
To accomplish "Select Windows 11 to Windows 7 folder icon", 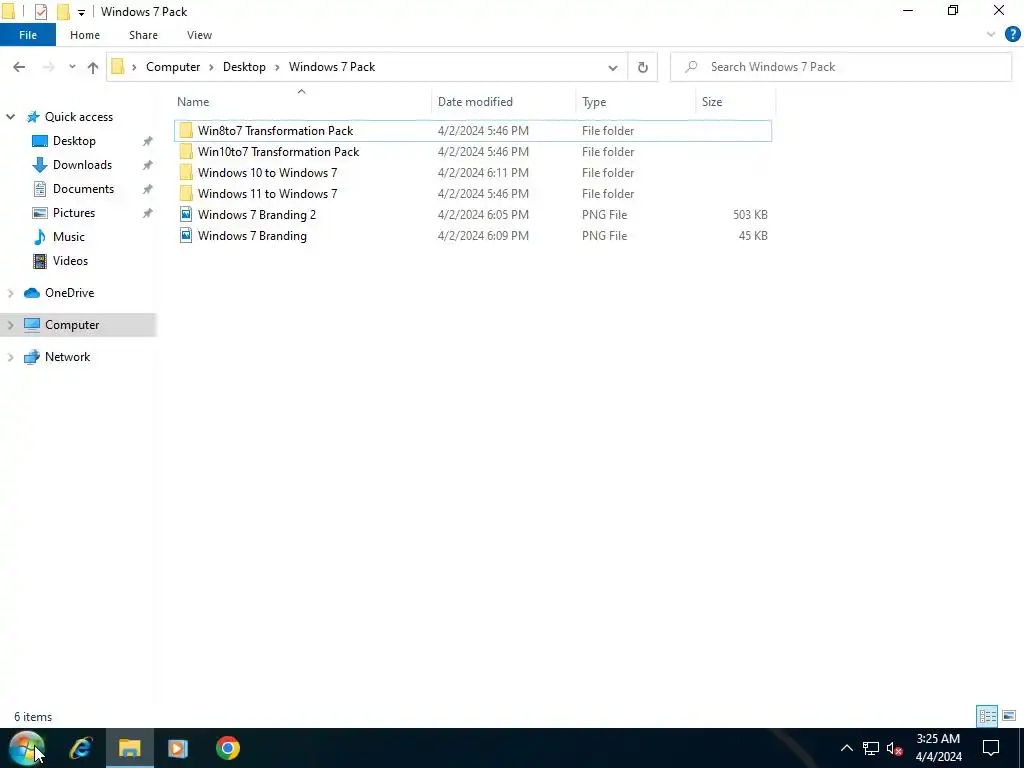I will [x=186, y=193].
